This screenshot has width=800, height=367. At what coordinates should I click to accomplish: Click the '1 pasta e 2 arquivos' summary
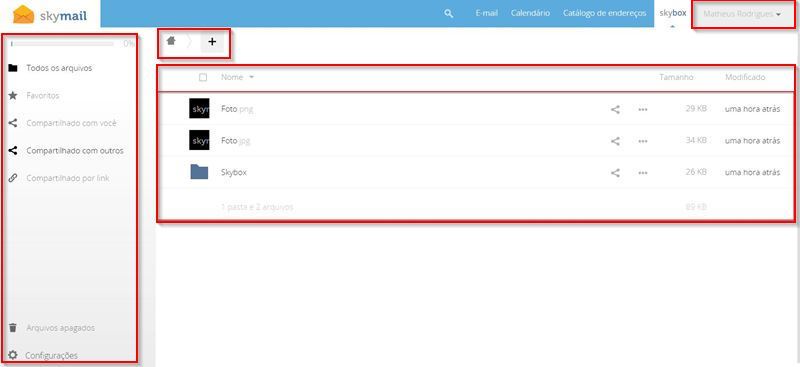click(257, 207)
